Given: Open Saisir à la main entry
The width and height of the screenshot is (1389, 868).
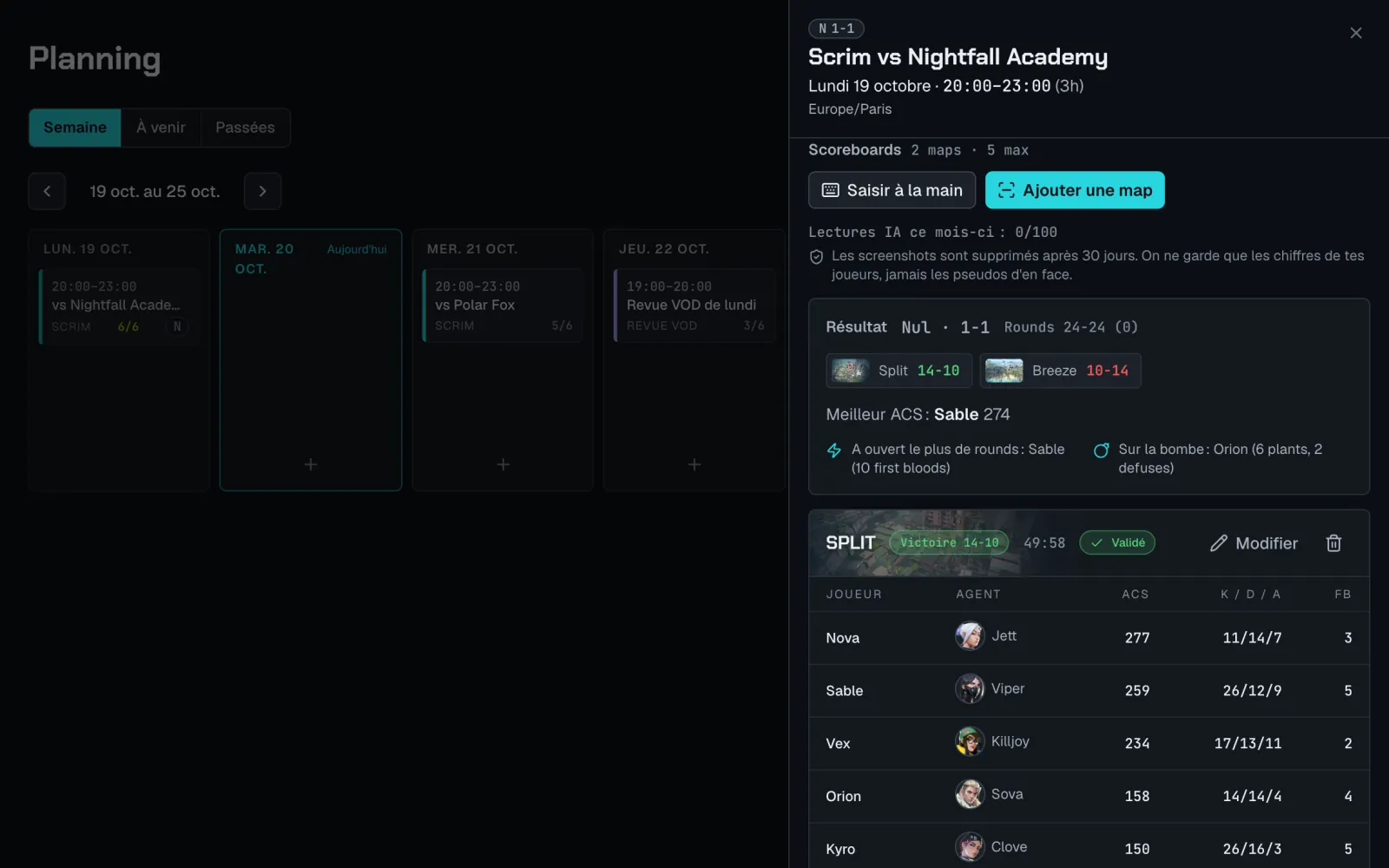Looking at the screenshot, I should click(x=892, y=190).
